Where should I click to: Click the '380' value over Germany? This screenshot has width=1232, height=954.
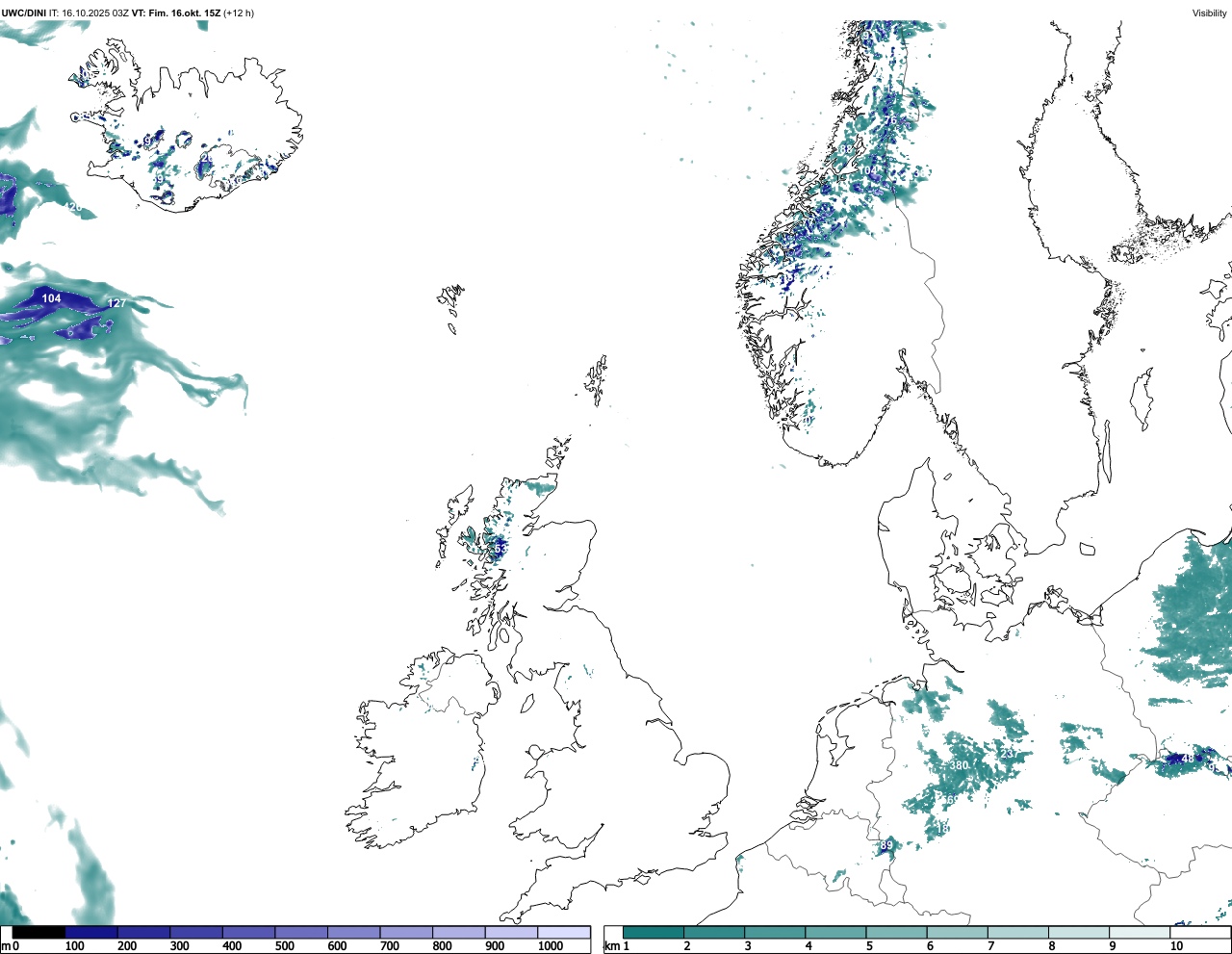[x=959, y=765]
